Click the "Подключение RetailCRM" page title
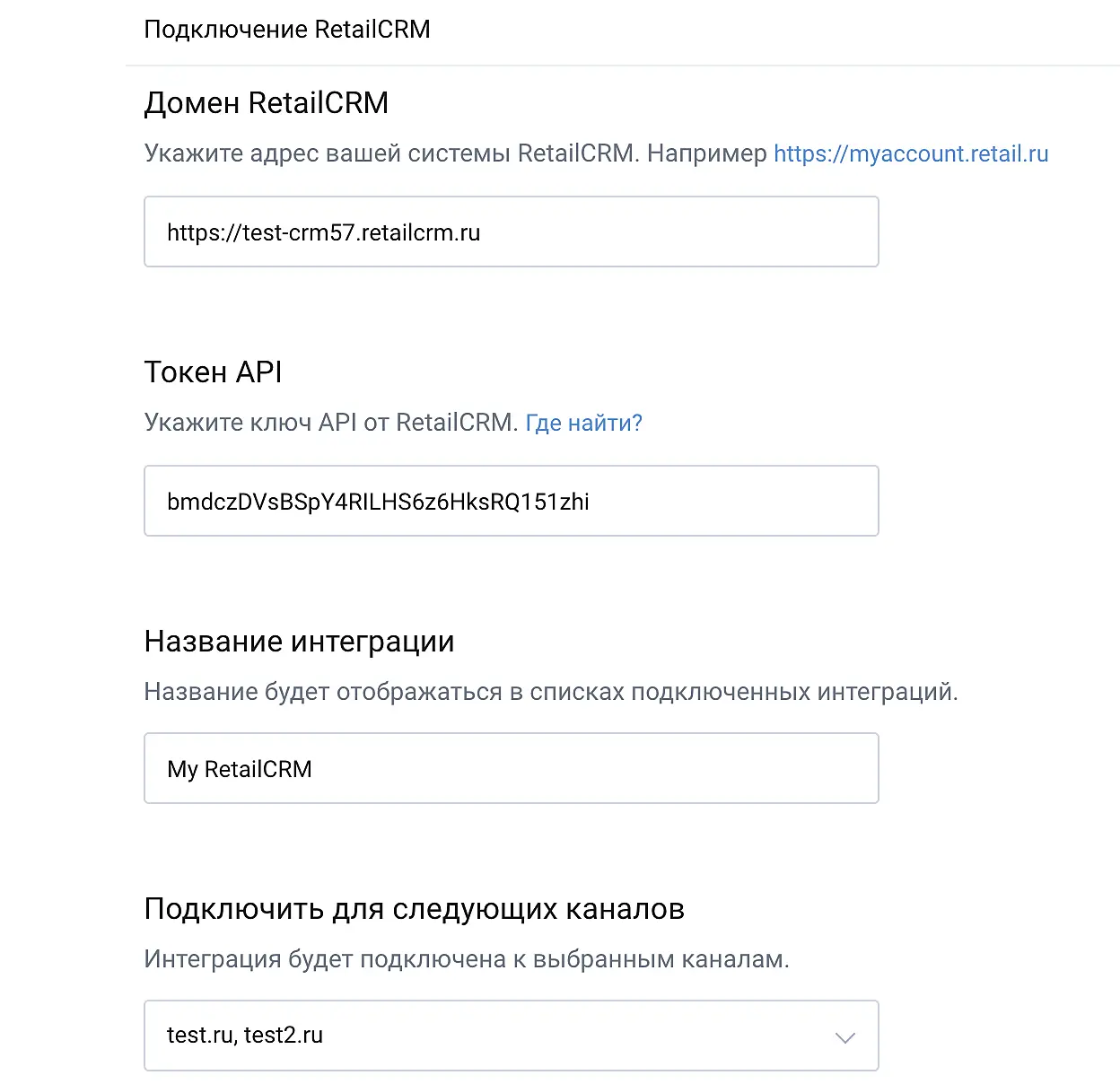This screenshot has width=1120, height=1084. click(287, 30)
